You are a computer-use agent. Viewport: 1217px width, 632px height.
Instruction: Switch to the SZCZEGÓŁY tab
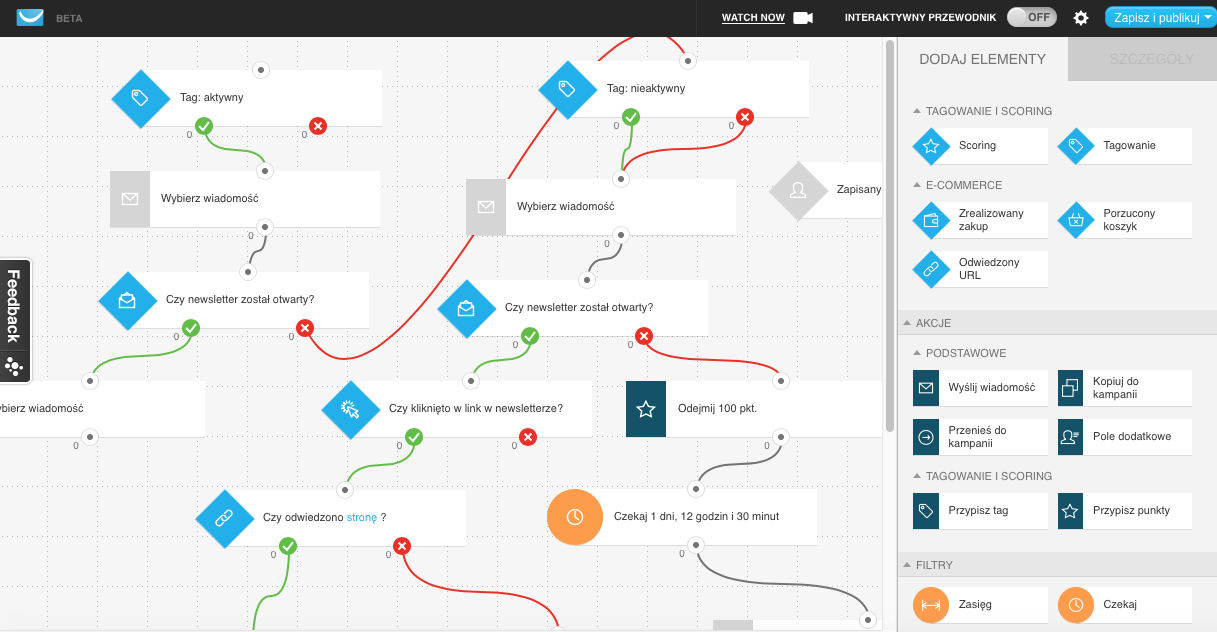[1151, 59]
